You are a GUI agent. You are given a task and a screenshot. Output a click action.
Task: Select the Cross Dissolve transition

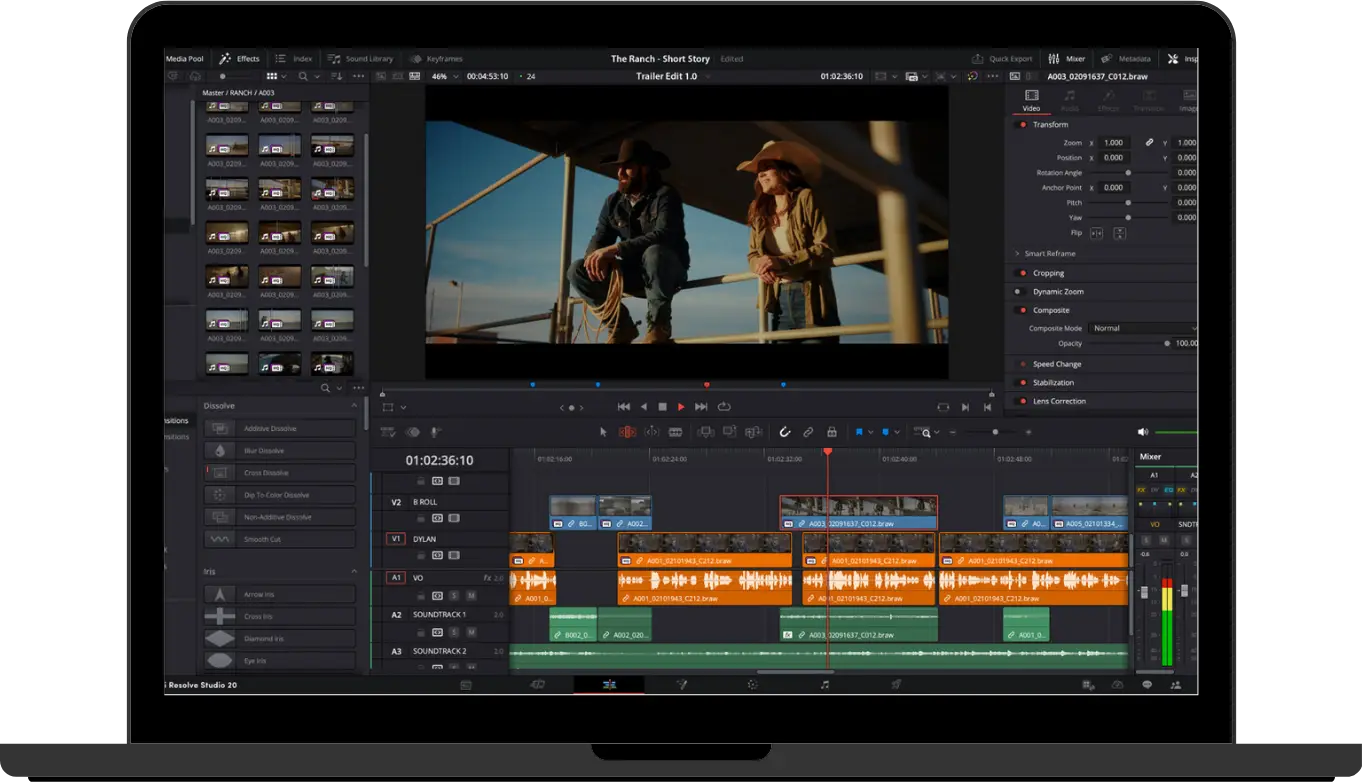(x=280, y=473)
